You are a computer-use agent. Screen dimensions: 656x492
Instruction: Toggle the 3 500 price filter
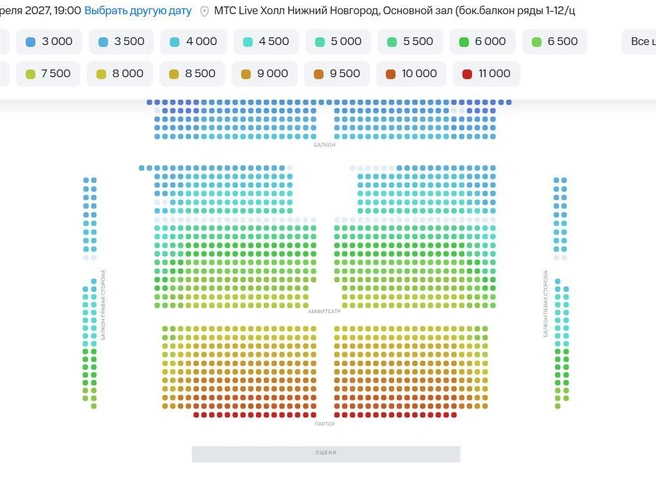121,41
